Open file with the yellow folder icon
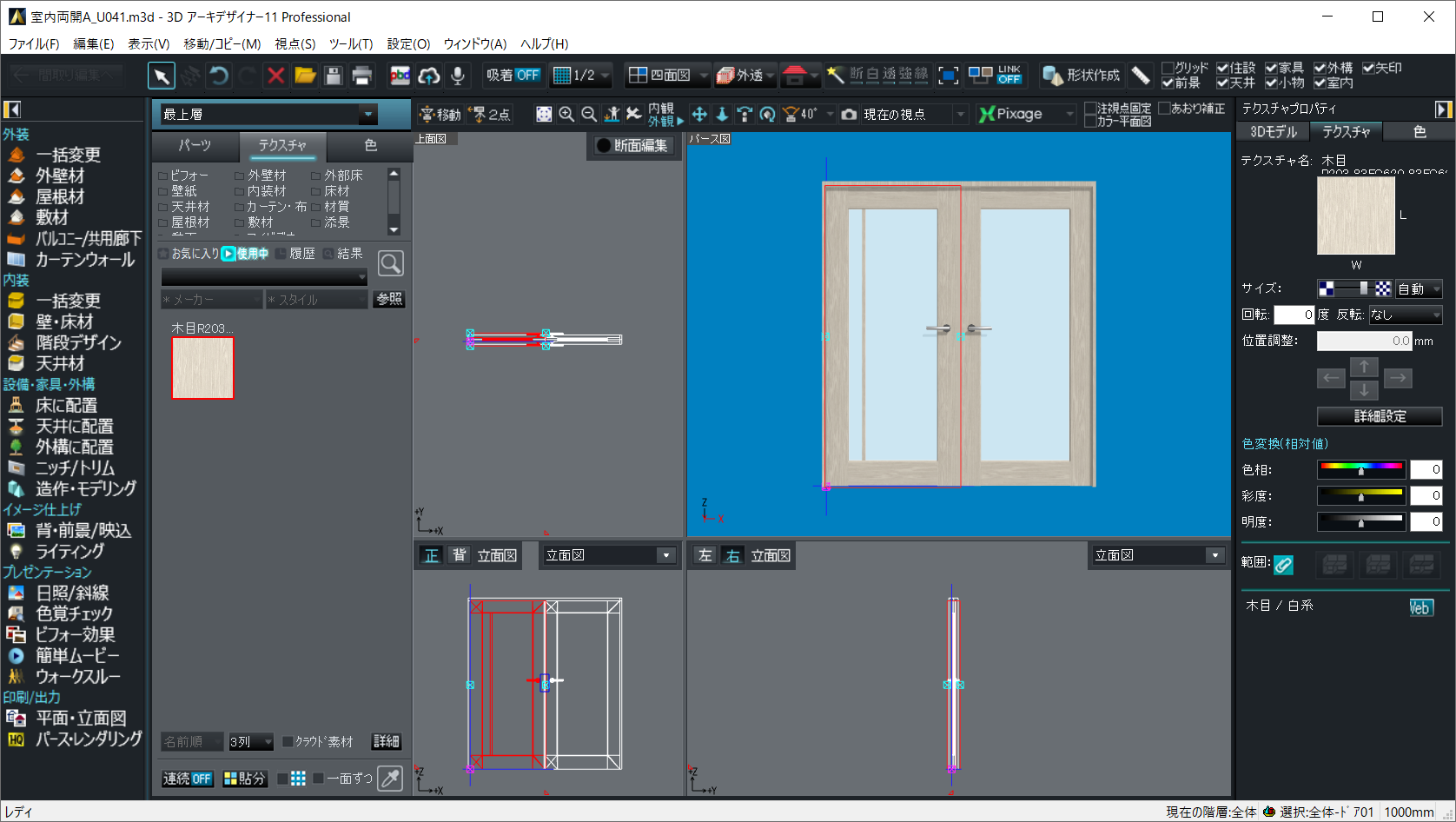Image resolution: width=1456 pixels, height=822 pixels. (x=304, y=76)
